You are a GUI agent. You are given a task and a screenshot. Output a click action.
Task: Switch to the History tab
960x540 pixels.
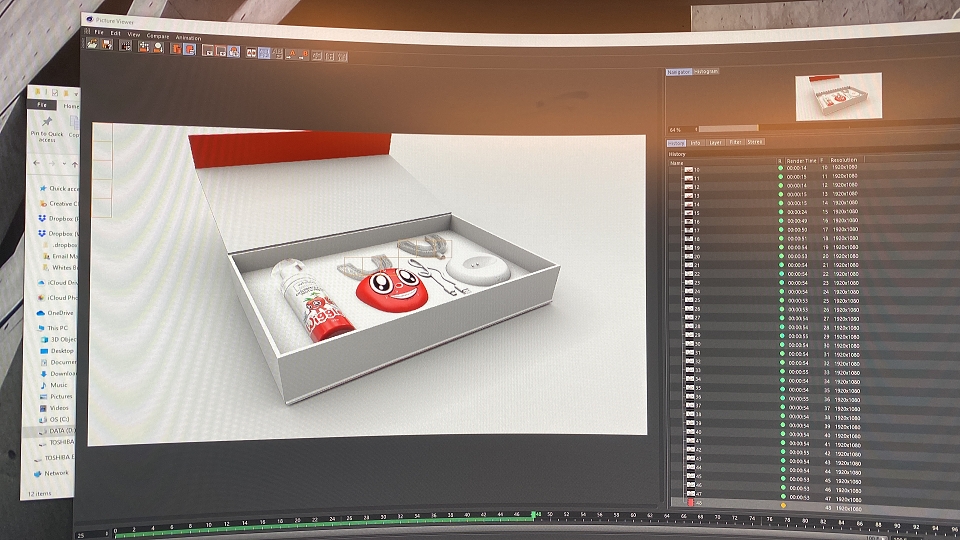tap(676, 143)
